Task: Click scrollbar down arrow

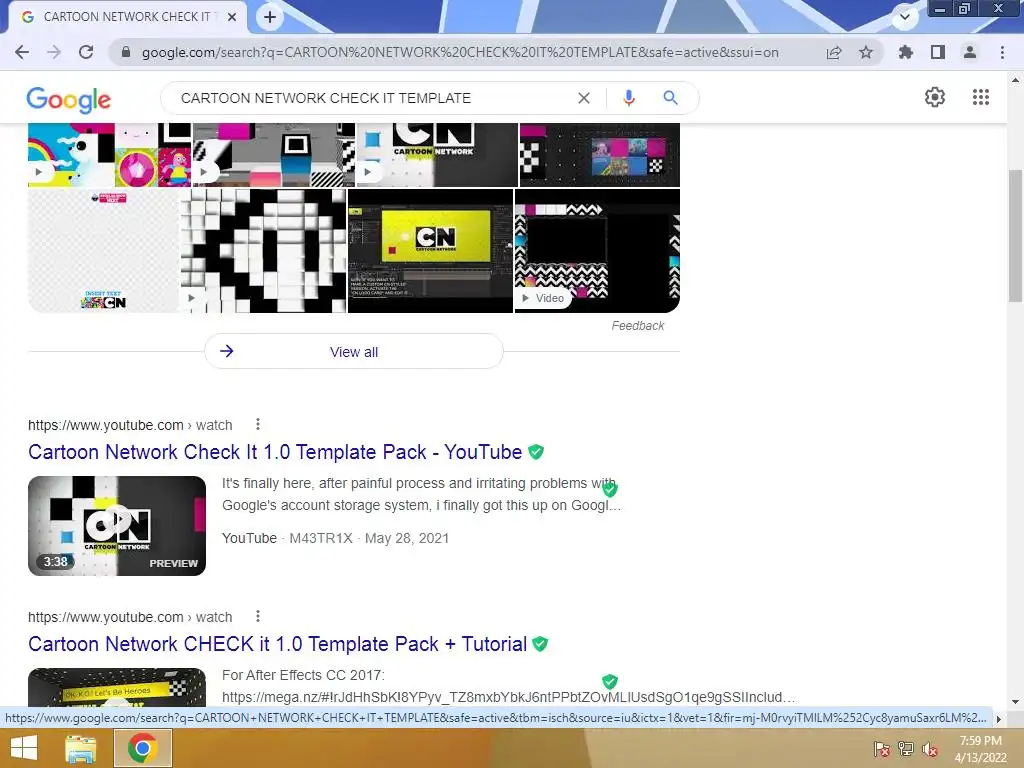Action: (x=1015, y=702)
